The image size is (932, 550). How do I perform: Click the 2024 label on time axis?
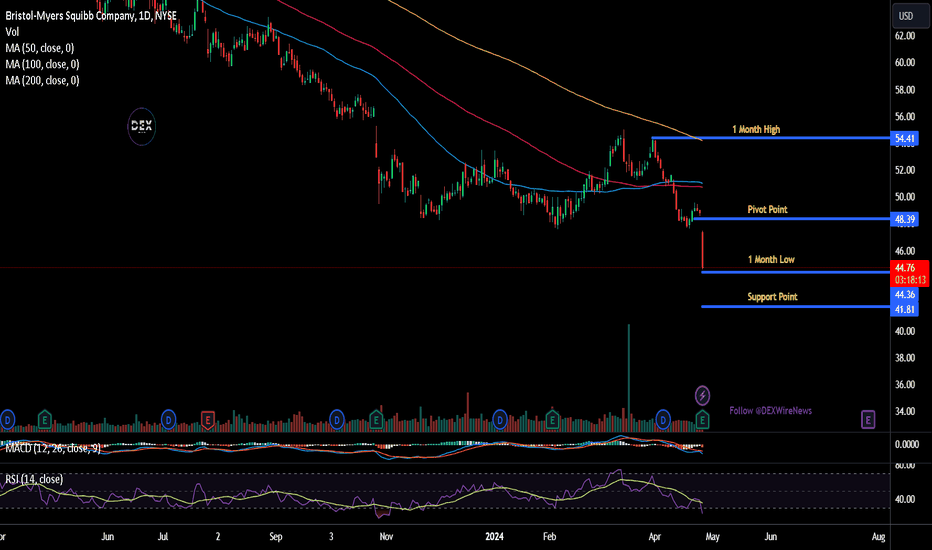pos(495,536)
